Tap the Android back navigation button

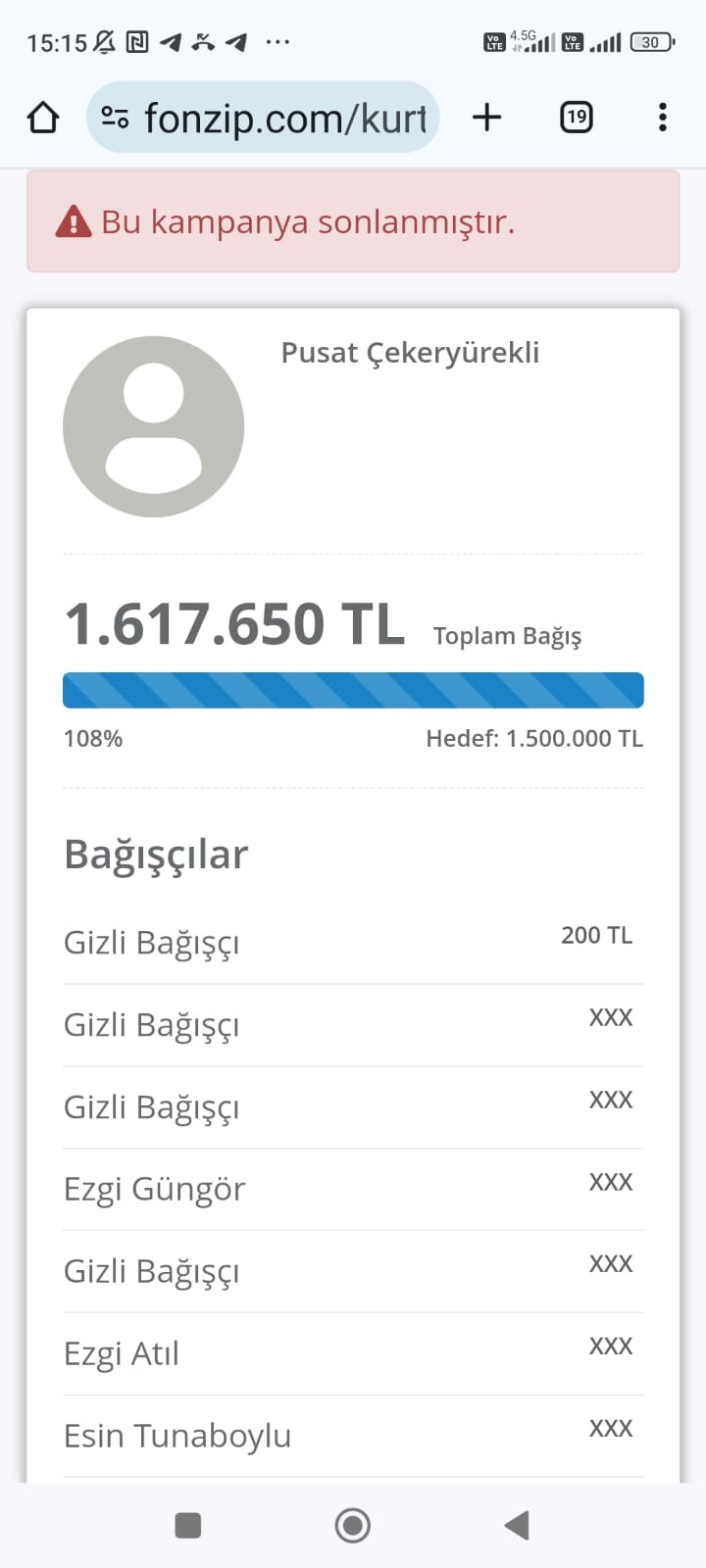click(517, 1525)
